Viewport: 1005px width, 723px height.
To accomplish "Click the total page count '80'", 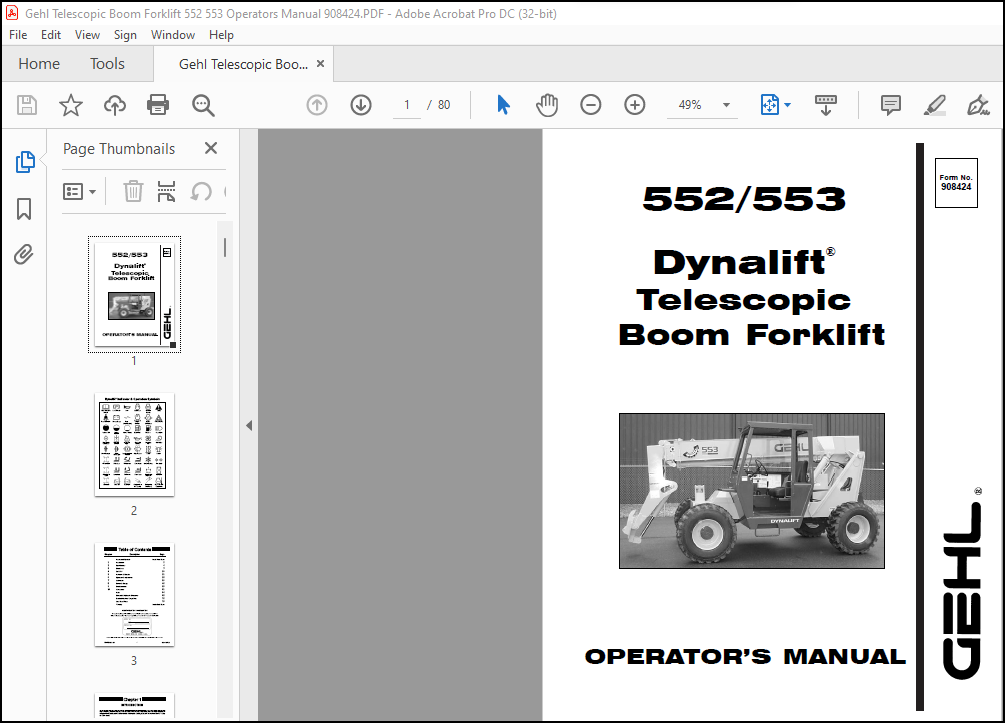I will pos(444,105).
